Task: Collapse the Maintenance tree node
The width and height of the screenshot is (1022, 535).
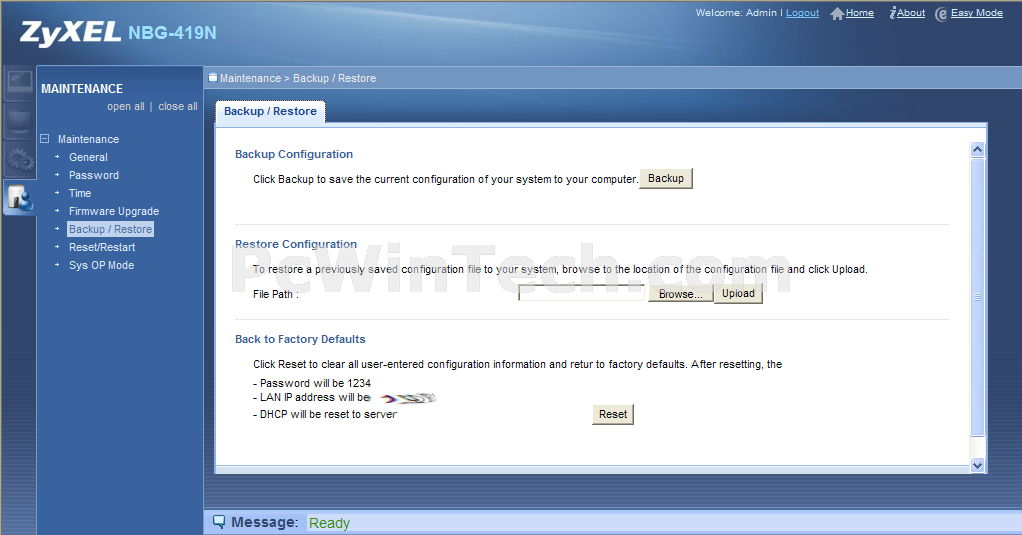Action: pyautogui.click(x=44, y=139)
